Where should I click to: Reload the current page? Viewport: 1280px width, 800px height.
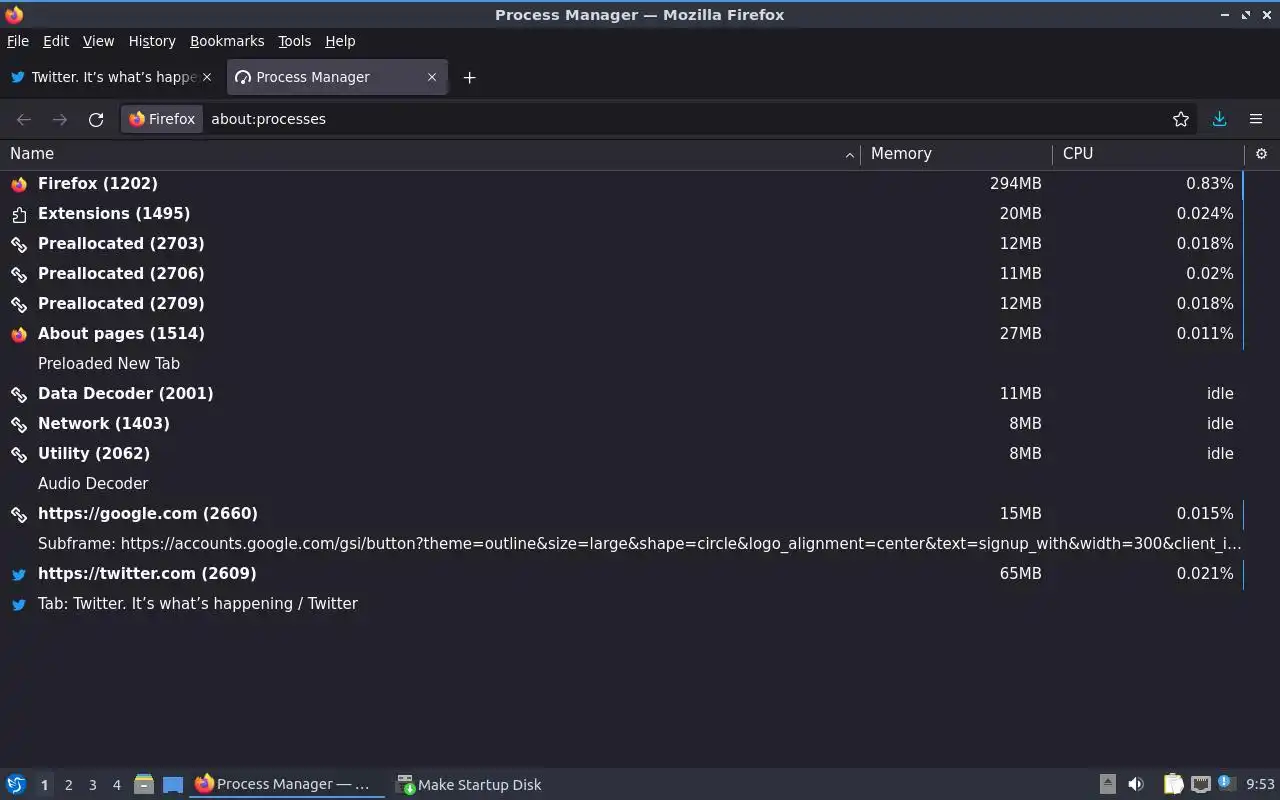[x=96, y=119]
